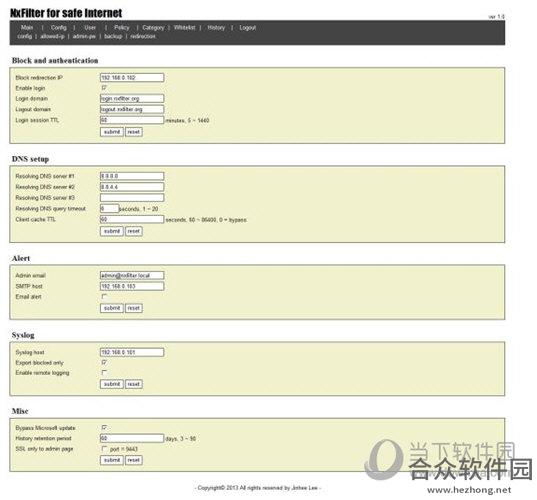This screenshot has width=537, height=500.
Task: Reset the DNS setup form
Action: (x=134, y=231)
